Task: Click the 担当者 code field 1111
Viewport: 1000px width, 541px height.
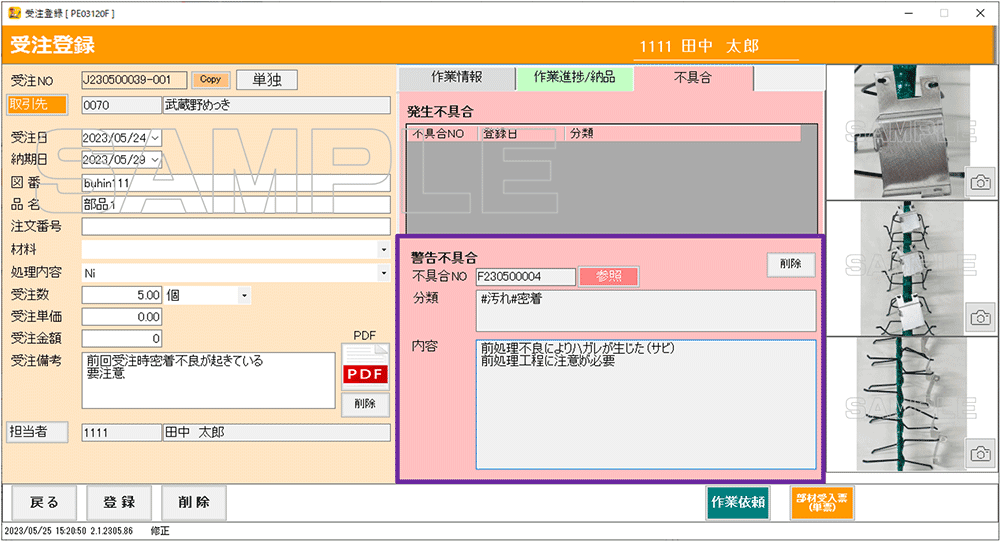Action: [121, 433]
